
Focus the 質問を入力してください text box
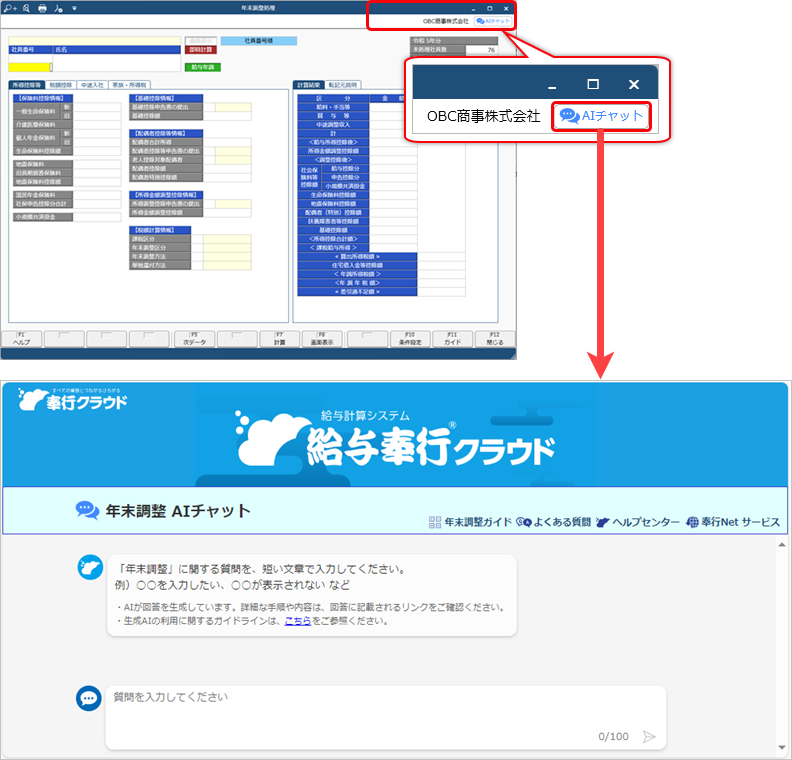[x=385, y=718]
